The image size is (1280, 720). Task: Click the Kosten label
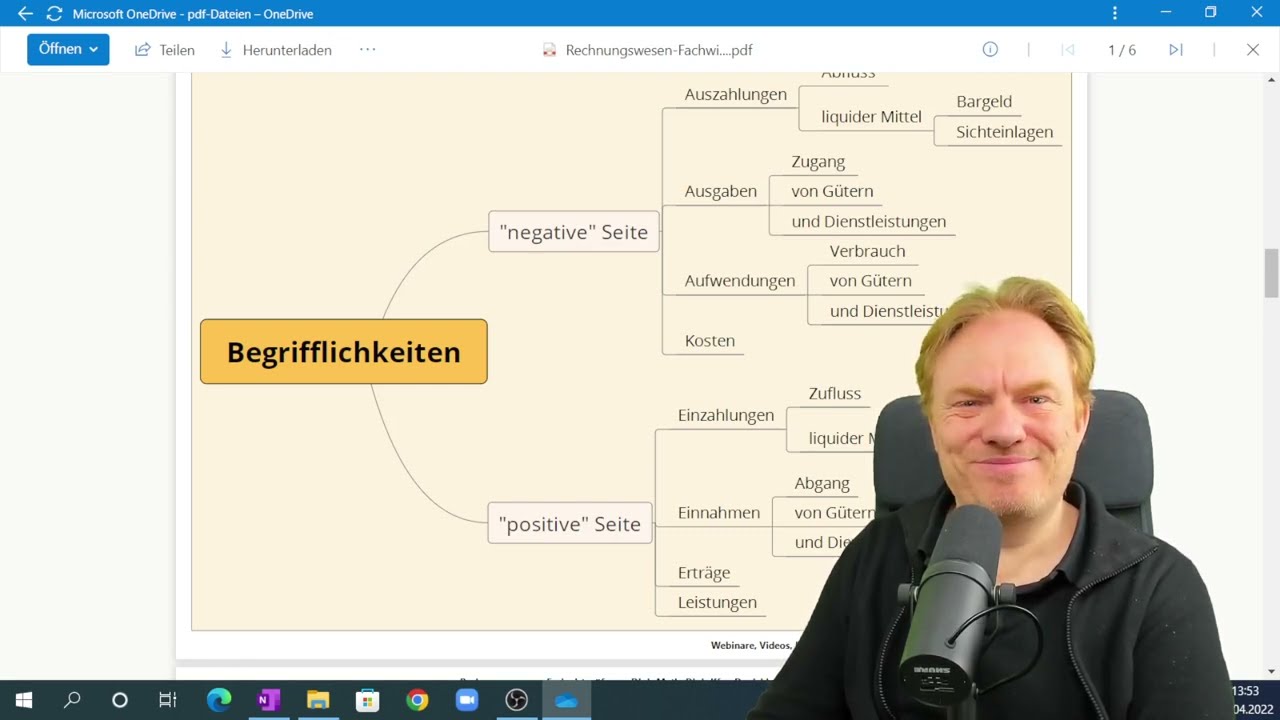coord(710,341)
